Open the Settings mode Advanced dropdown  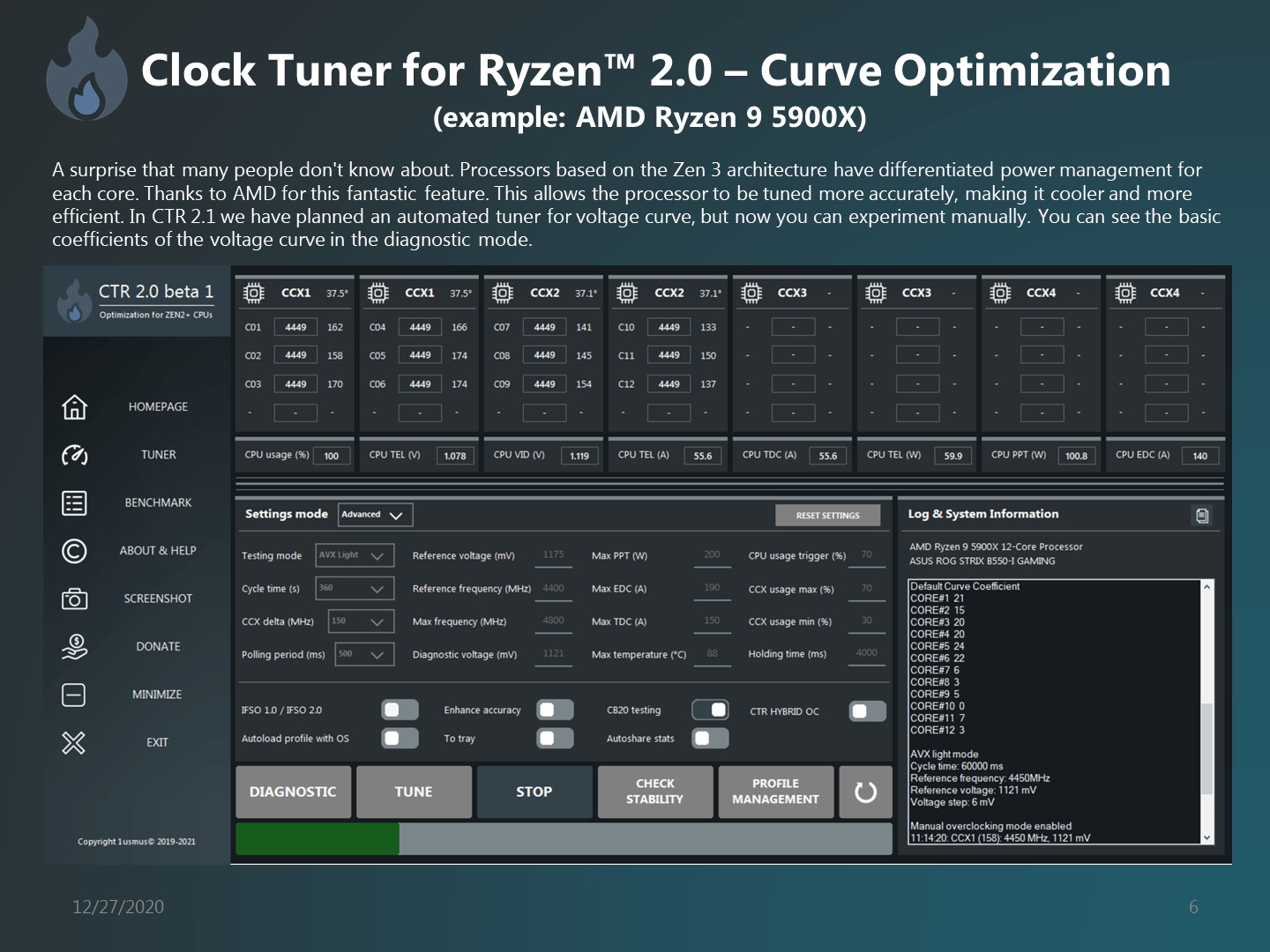pyautogui.click(x=376, y=515)
